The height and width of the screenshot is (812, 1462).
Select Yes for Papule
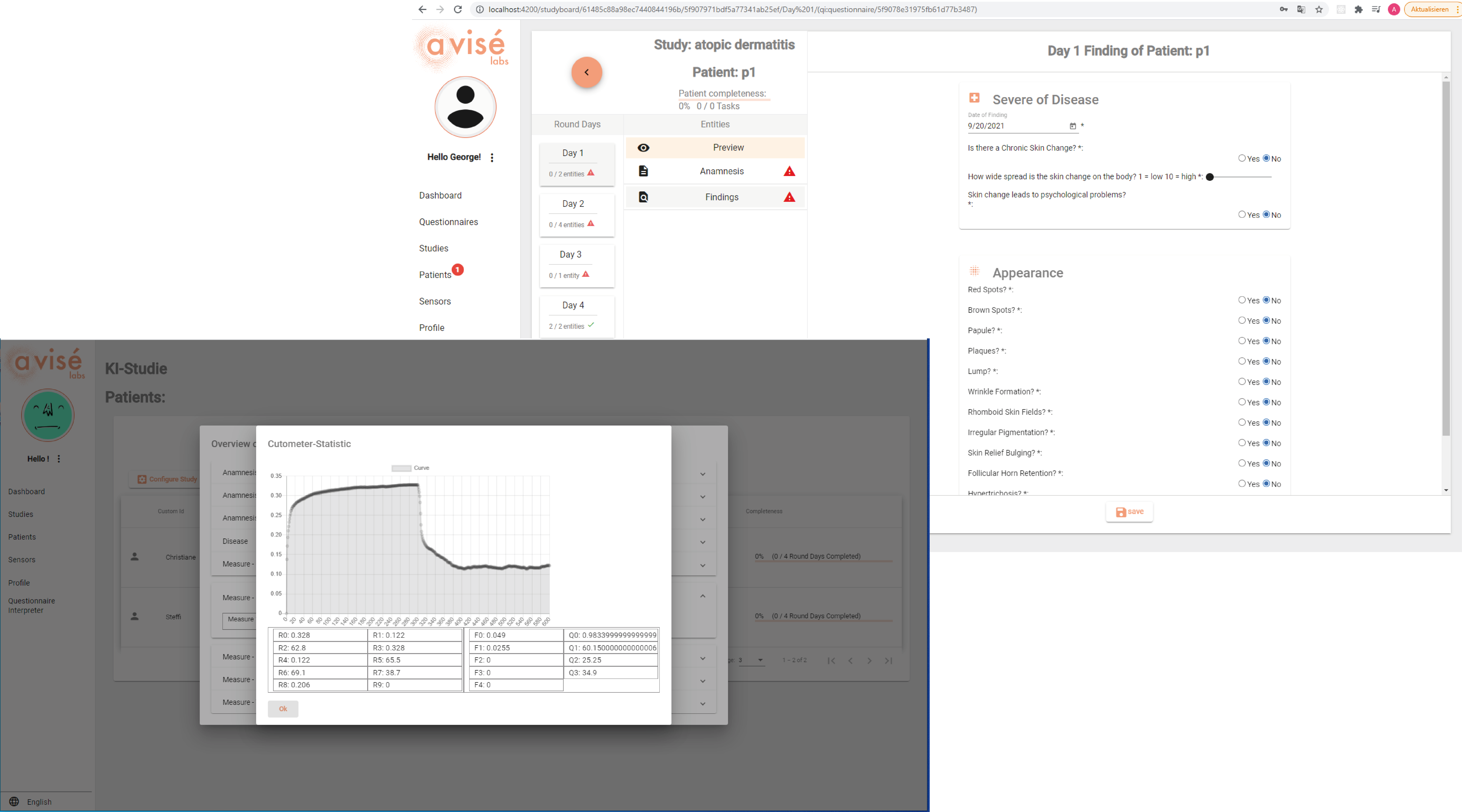coord(1242,341)
